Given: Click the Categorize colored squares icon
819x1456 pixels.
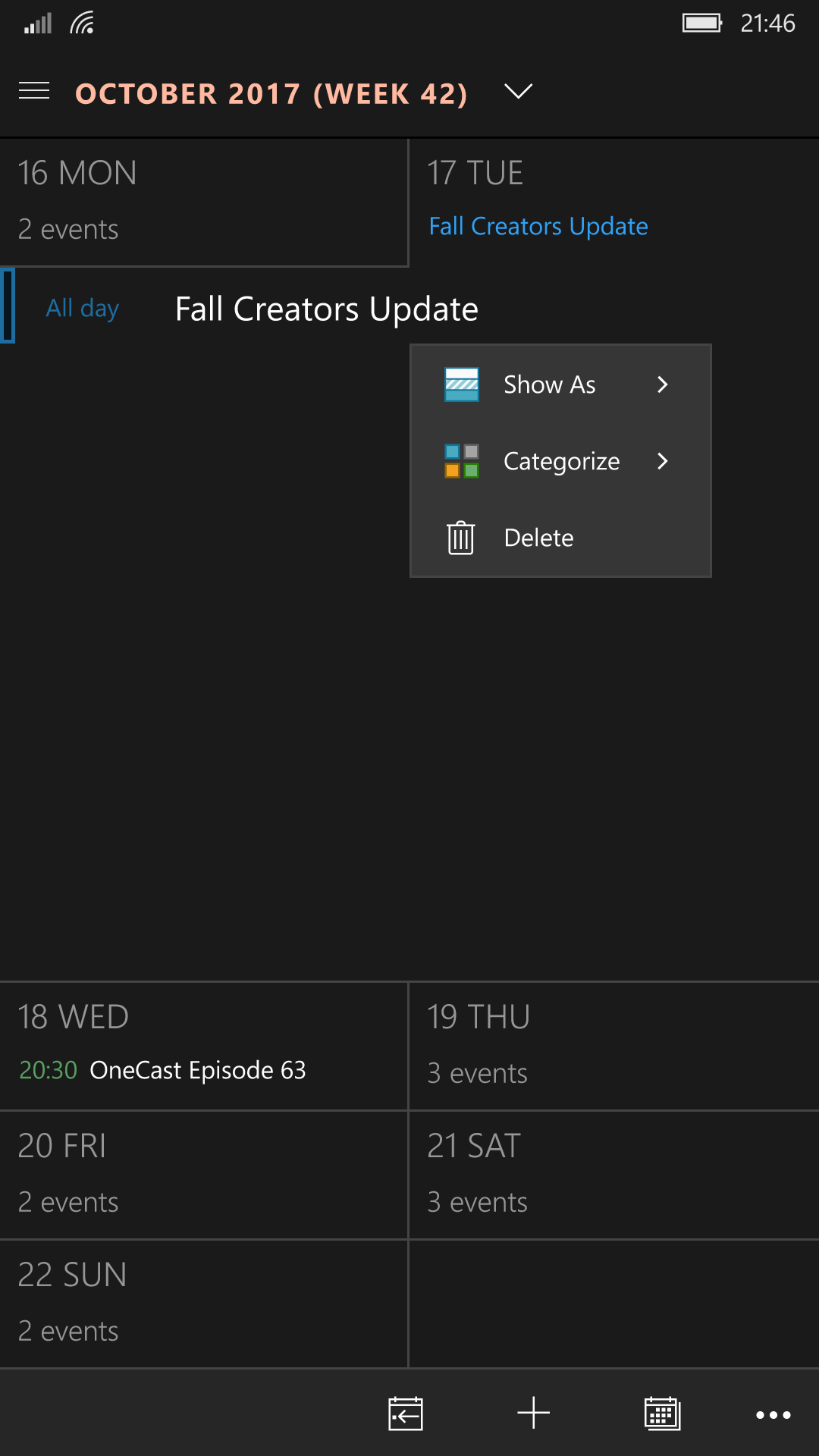Looking at the screenshot, I should coord(461,461).
